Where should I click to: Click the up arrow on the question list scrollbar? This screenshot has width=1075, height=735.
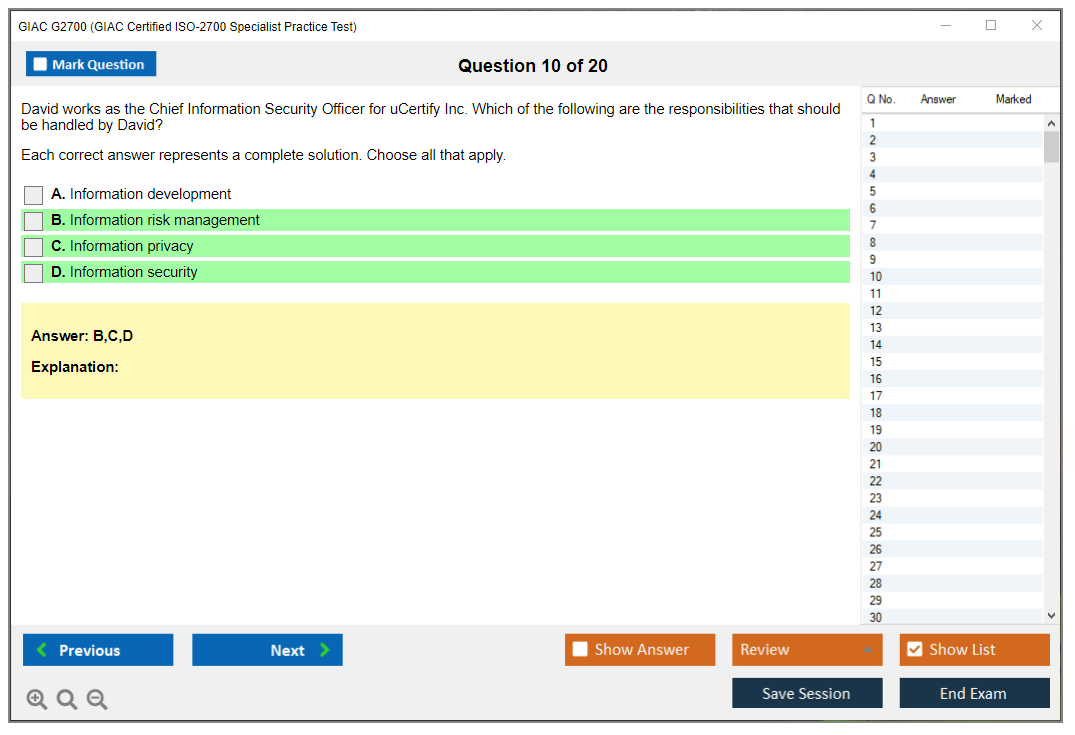coord(1051,122)
